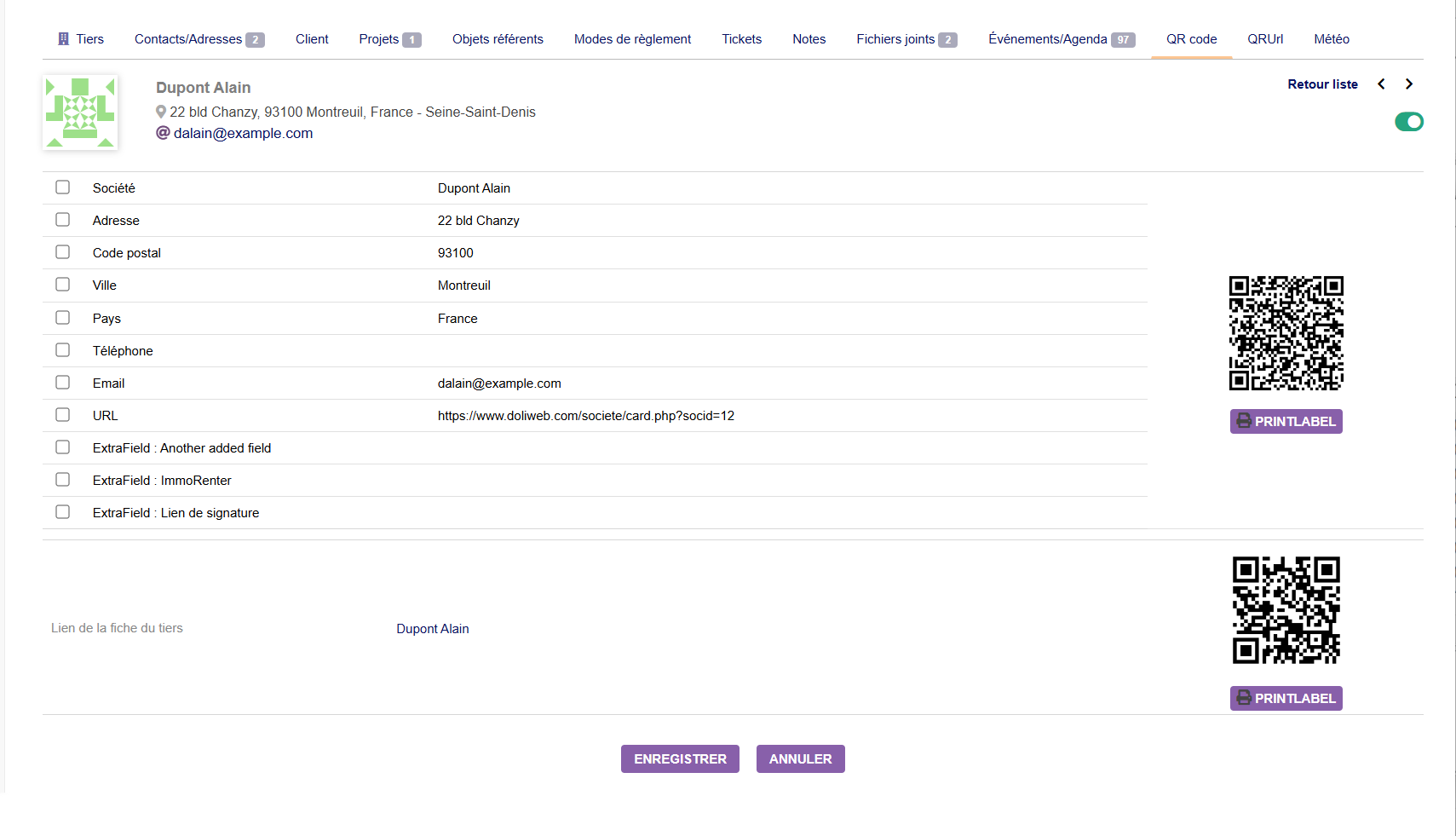Open the Notes tab
This screenshot has width=1456, height=836.
[809, 39]
